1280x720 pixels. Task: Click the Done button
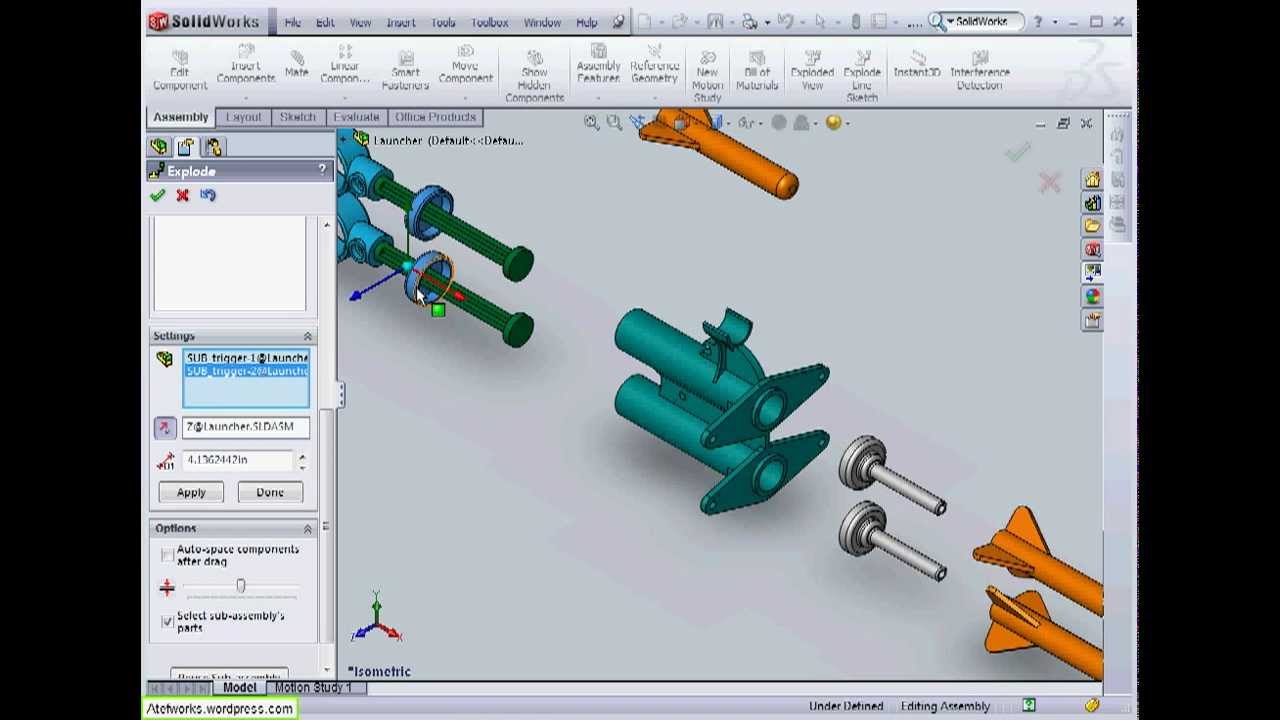270,493
